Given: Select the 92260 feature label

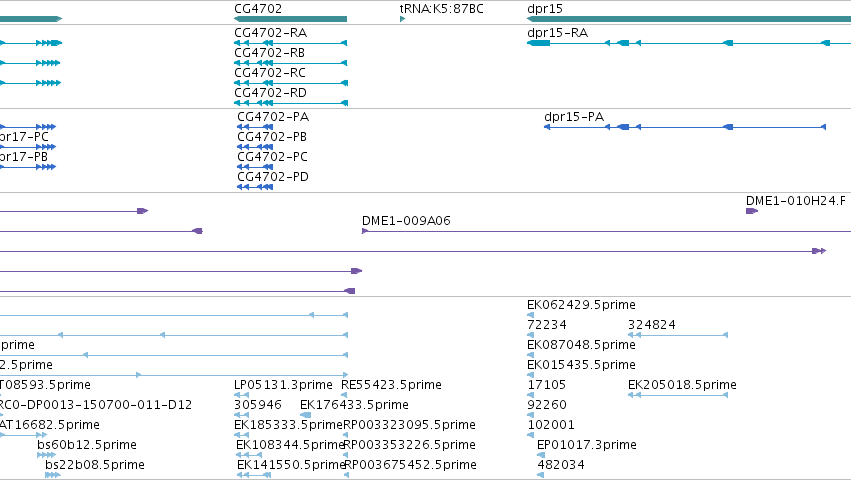Looking at the screenshot, I should 547,405.
